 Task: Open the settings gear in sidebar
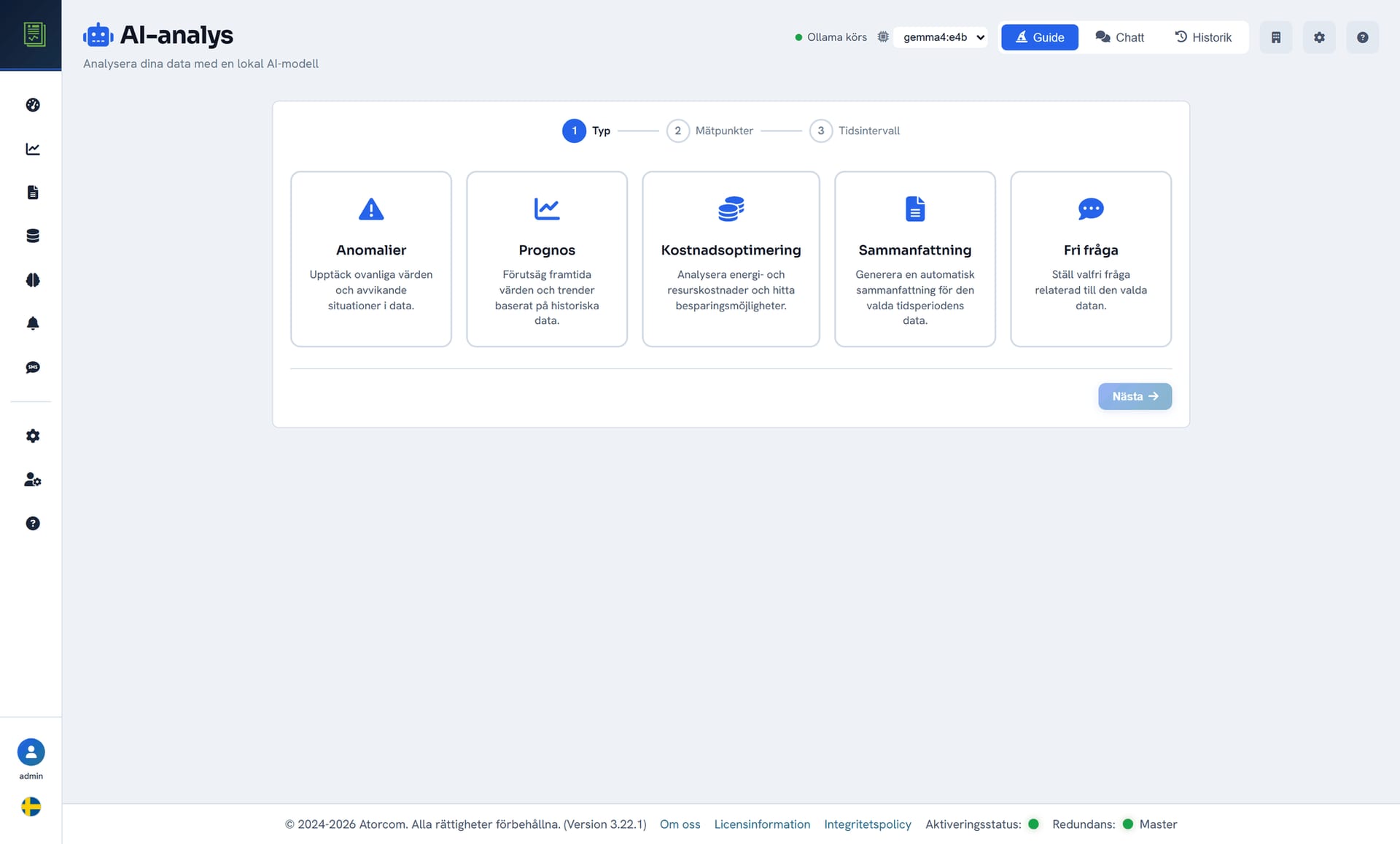(x=33, y=435)
